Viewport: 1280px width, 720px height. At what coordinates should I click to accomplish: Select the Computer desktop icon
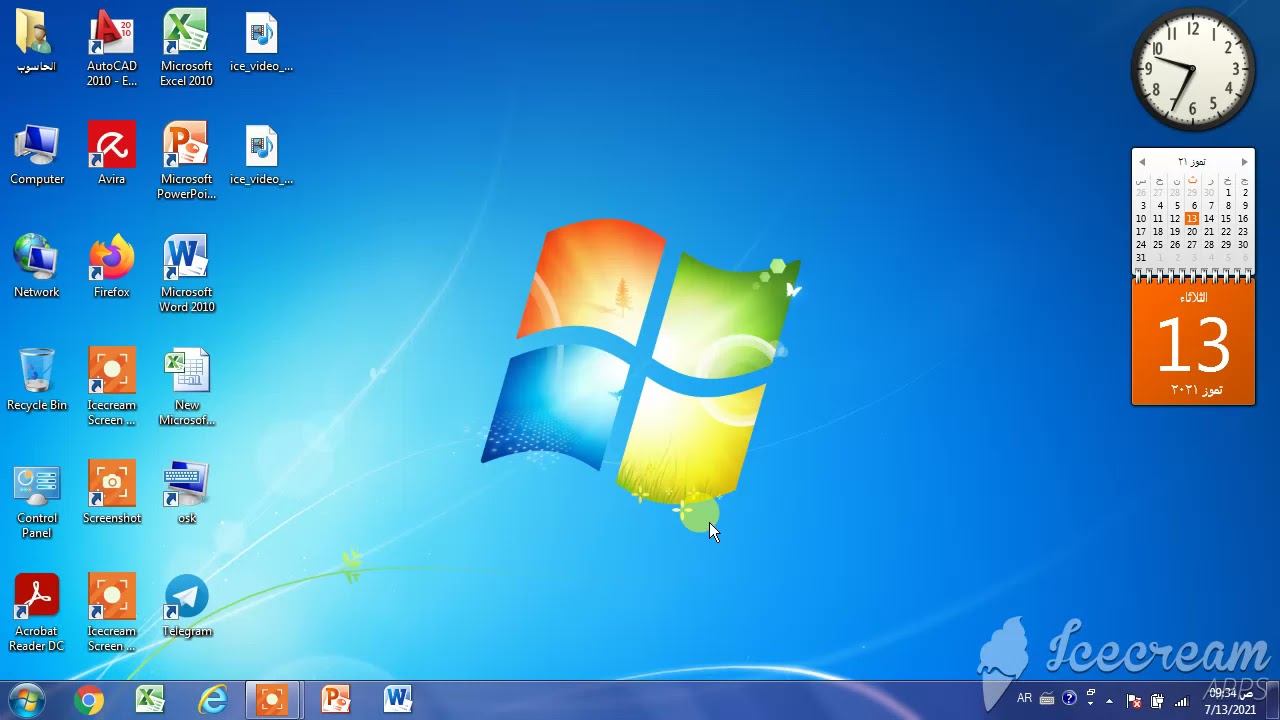pyautogui.click(x=37, y=154)
